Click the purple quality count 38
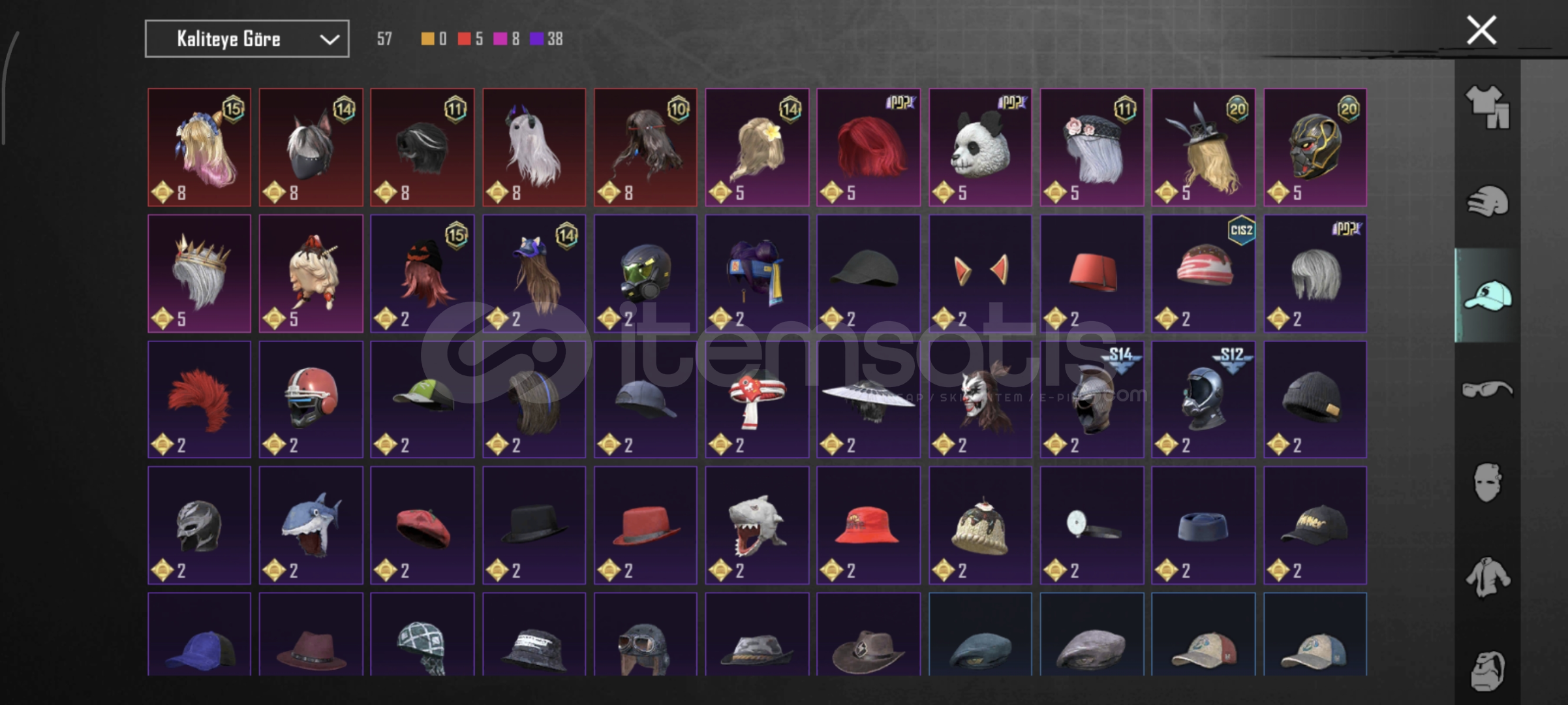Image resolution: width=1568 pixels, height=705 pixels. (x=555, y=39)
